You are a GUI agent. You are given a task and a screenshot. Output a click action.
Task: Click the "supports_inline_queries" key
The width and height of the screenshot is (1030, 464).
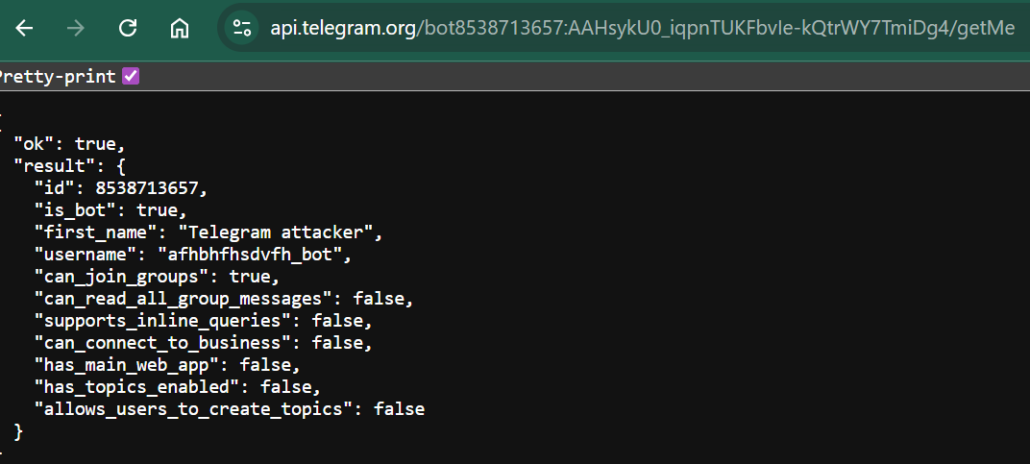coord(160,320)
